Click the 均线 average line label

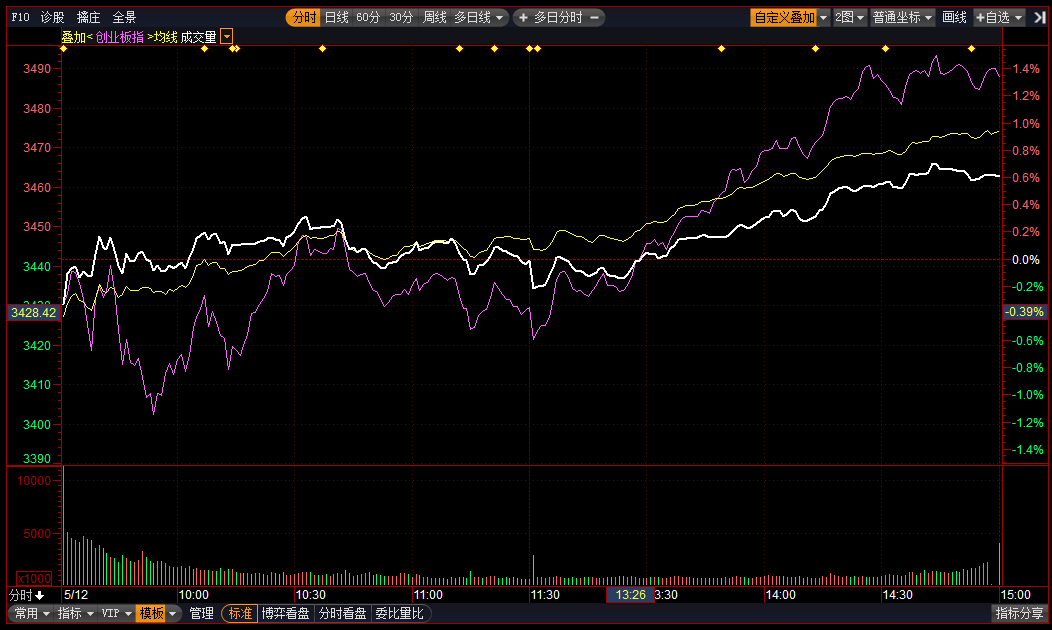[x=165, y=38]
